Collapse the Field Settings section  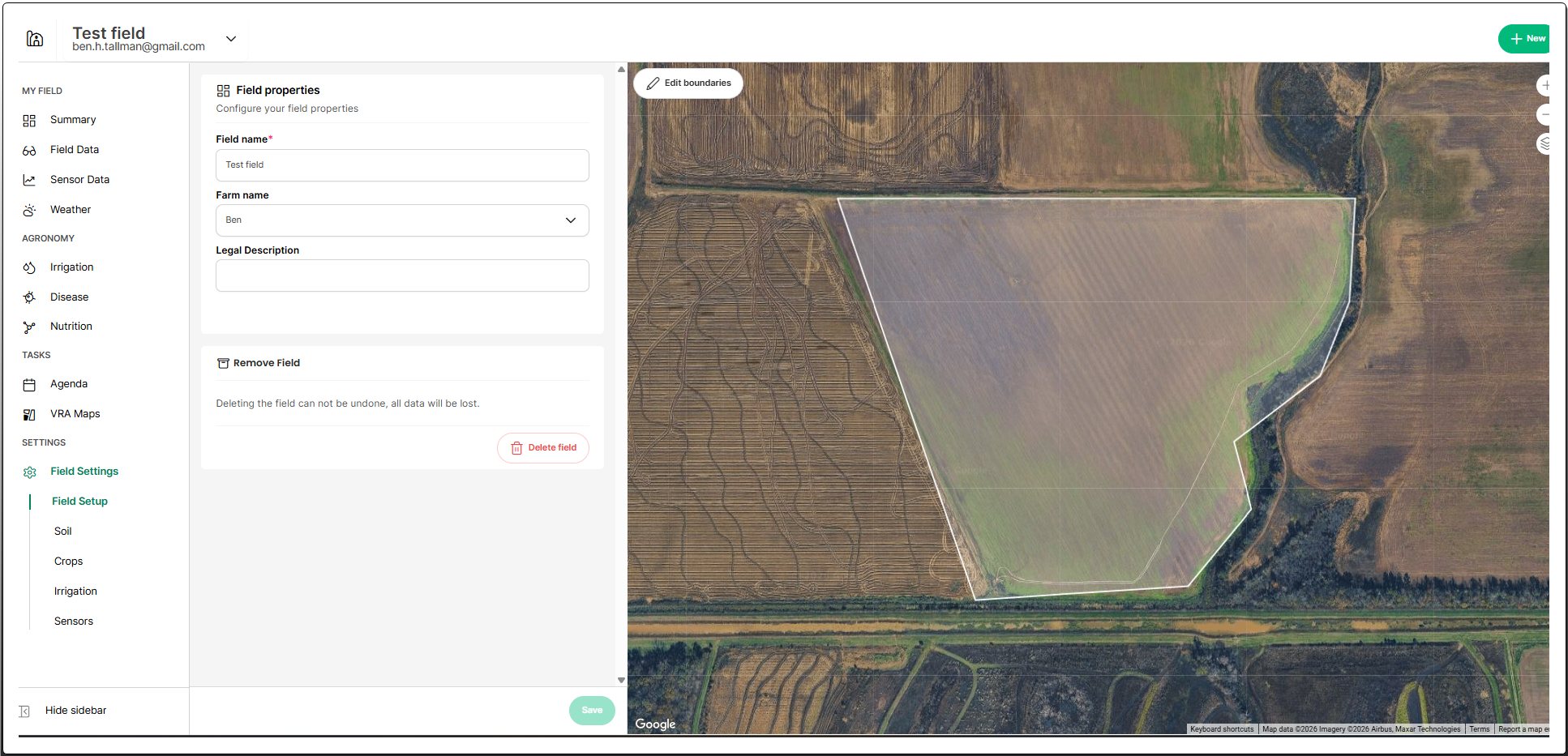(84, 472)
